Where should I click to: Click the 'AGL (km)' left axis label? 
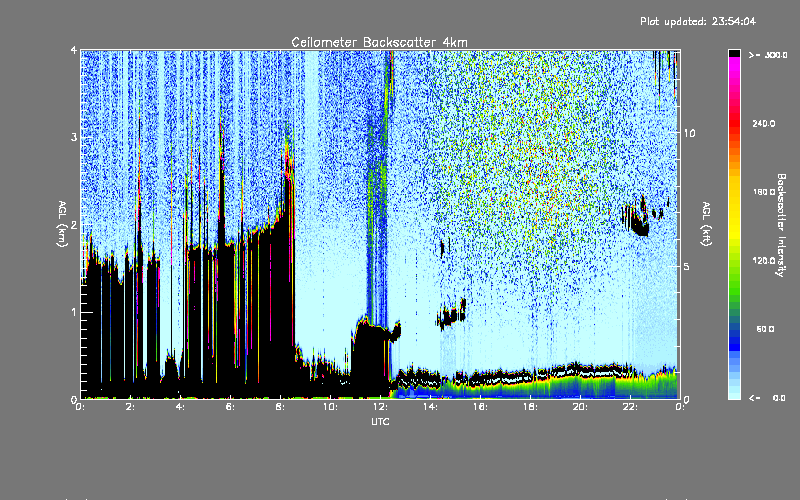point(62,224)
